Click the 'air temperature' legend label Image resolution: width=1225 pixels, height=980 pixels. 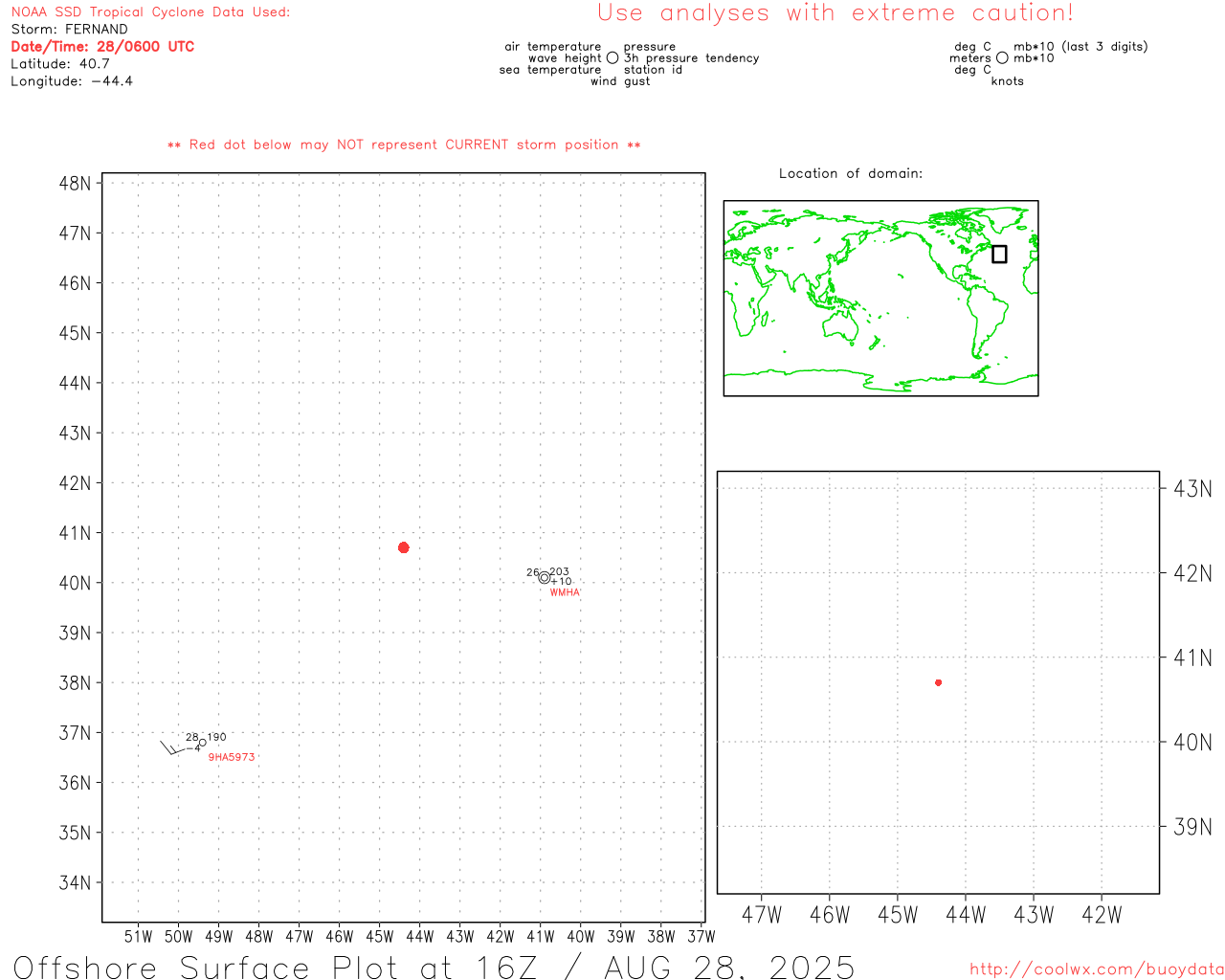click(553, 47)
